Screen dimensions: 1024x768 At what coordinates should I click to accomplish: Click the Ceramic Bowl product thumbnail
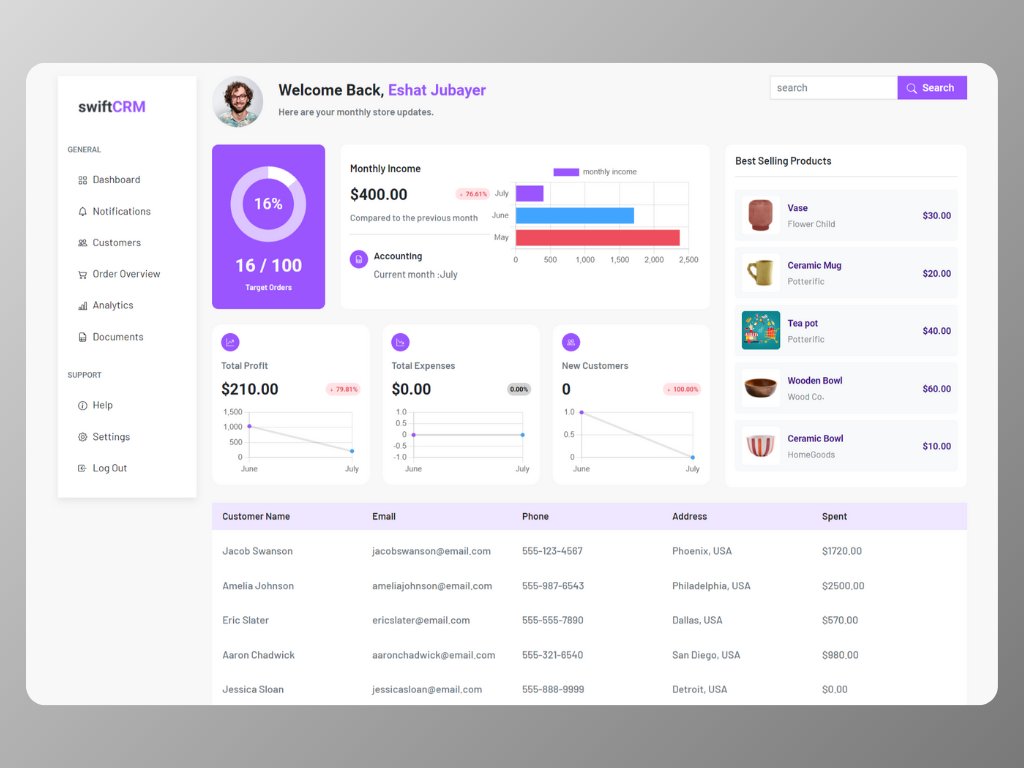761,446
